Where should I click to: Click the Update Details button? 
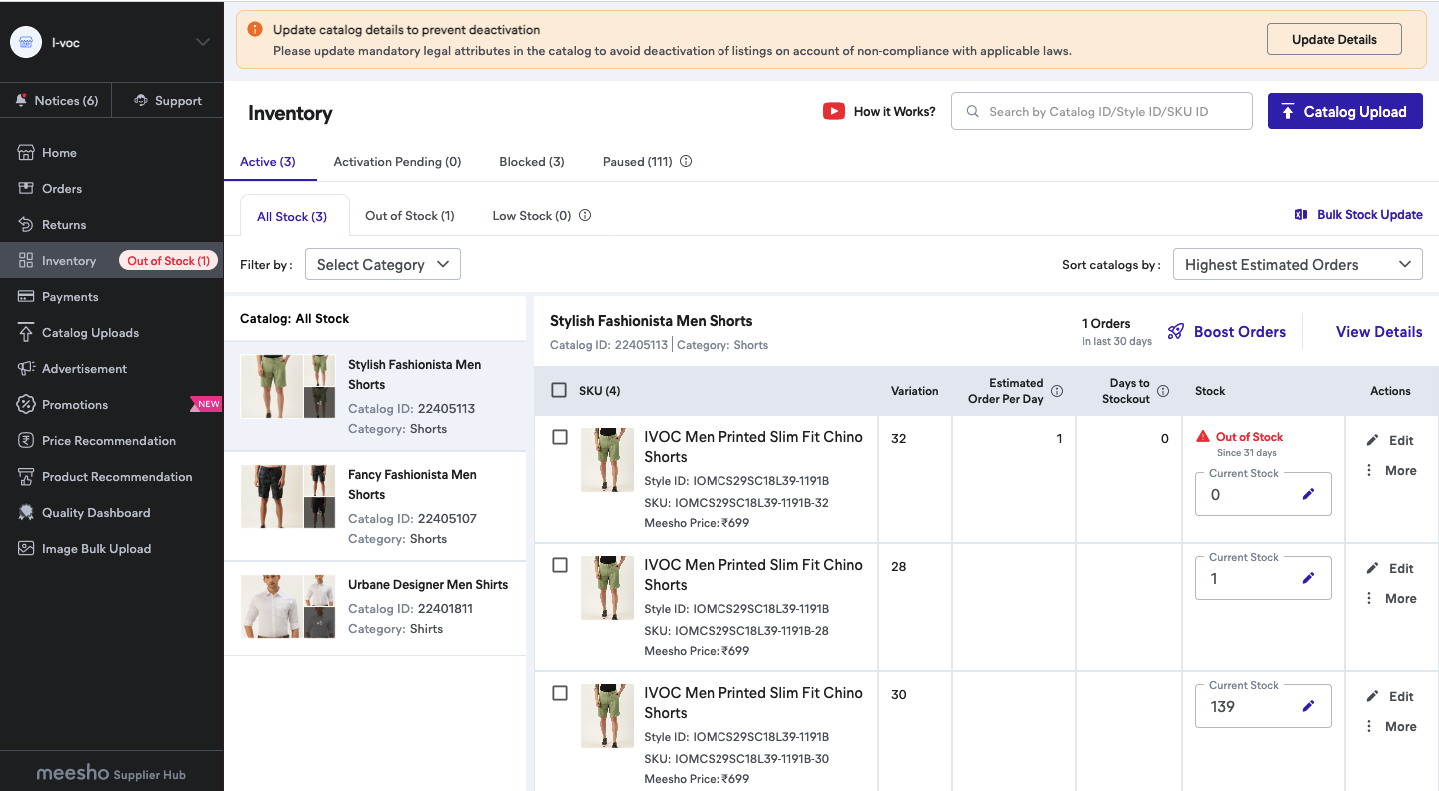(x=1334, y=40)
